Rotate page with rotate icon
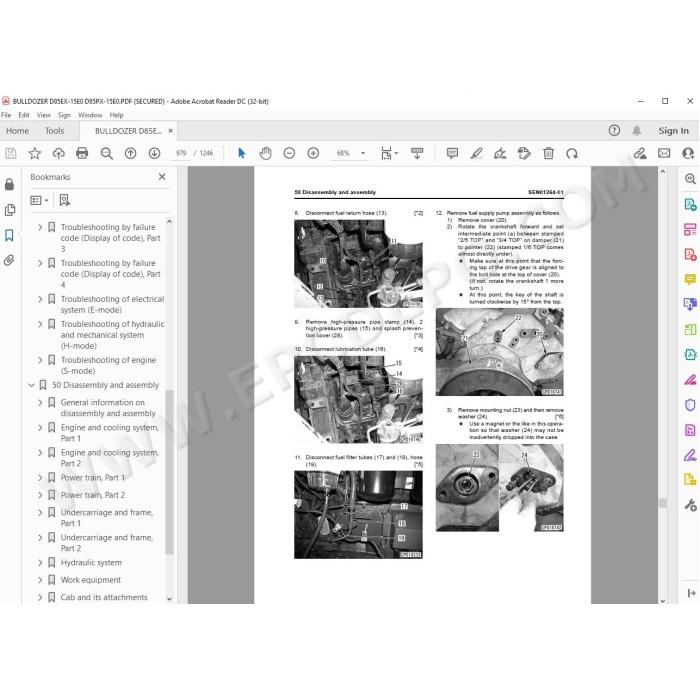 tap(572, 154)
